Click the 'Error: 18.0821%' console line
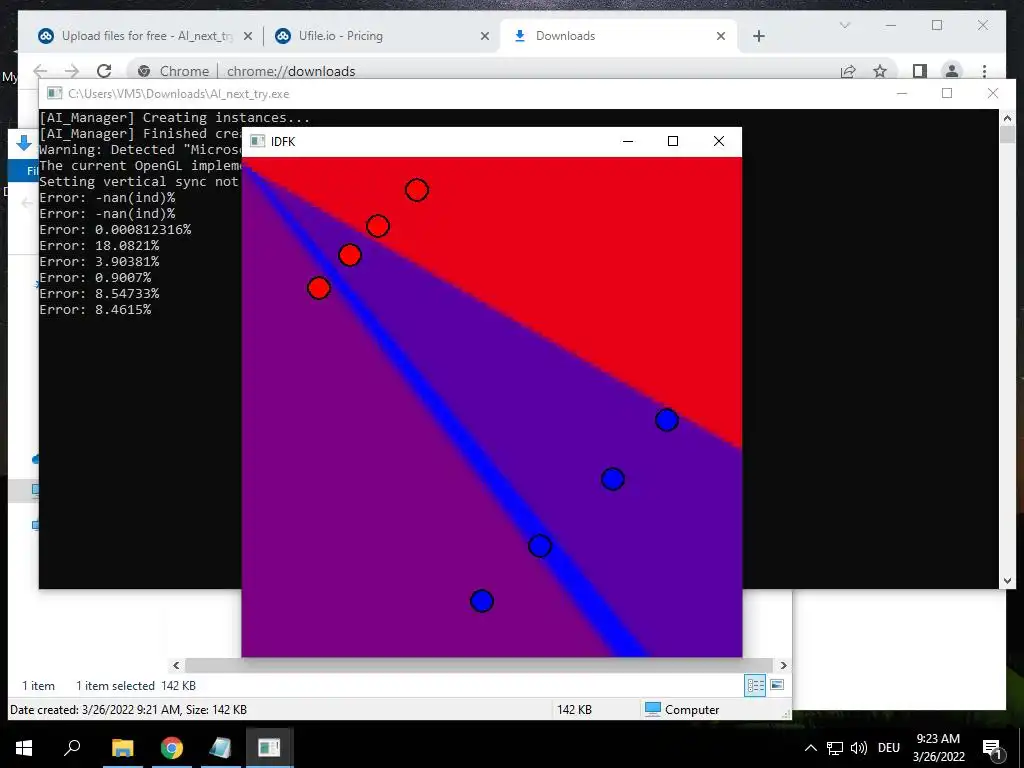The height and width of the screenshot is (768, 1024). point(99,246)
